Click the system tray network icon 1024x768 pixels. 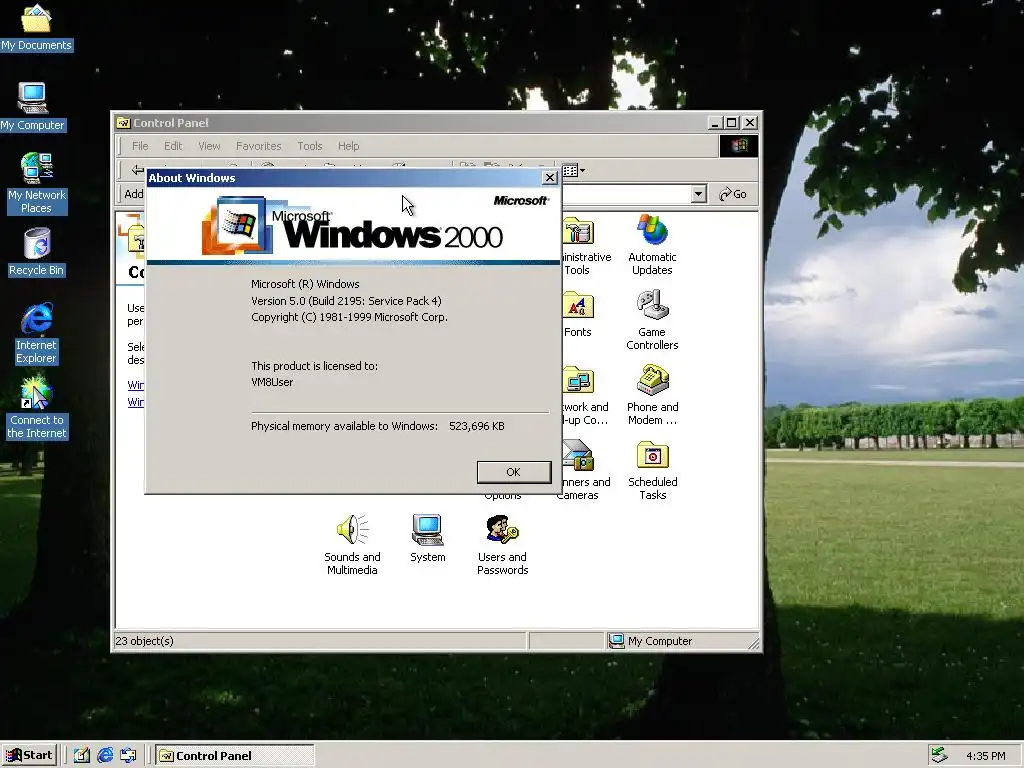(x=939, y=755)
